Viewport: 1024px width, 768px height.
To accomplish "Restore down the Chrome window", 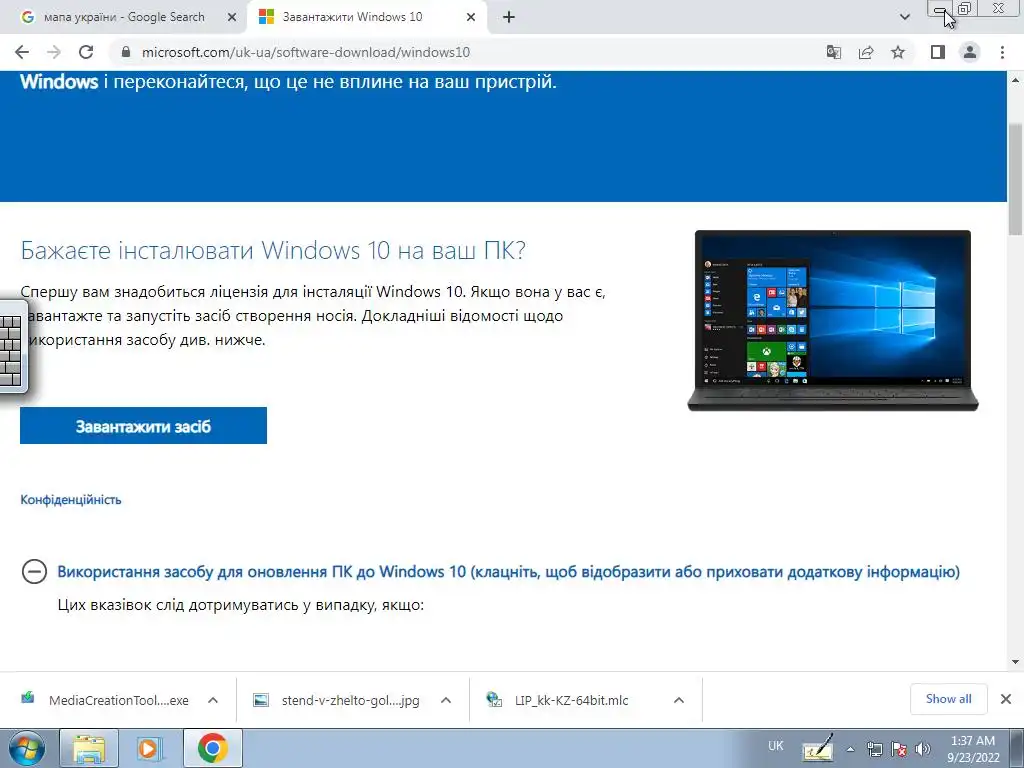I will [x=965, y=9].
